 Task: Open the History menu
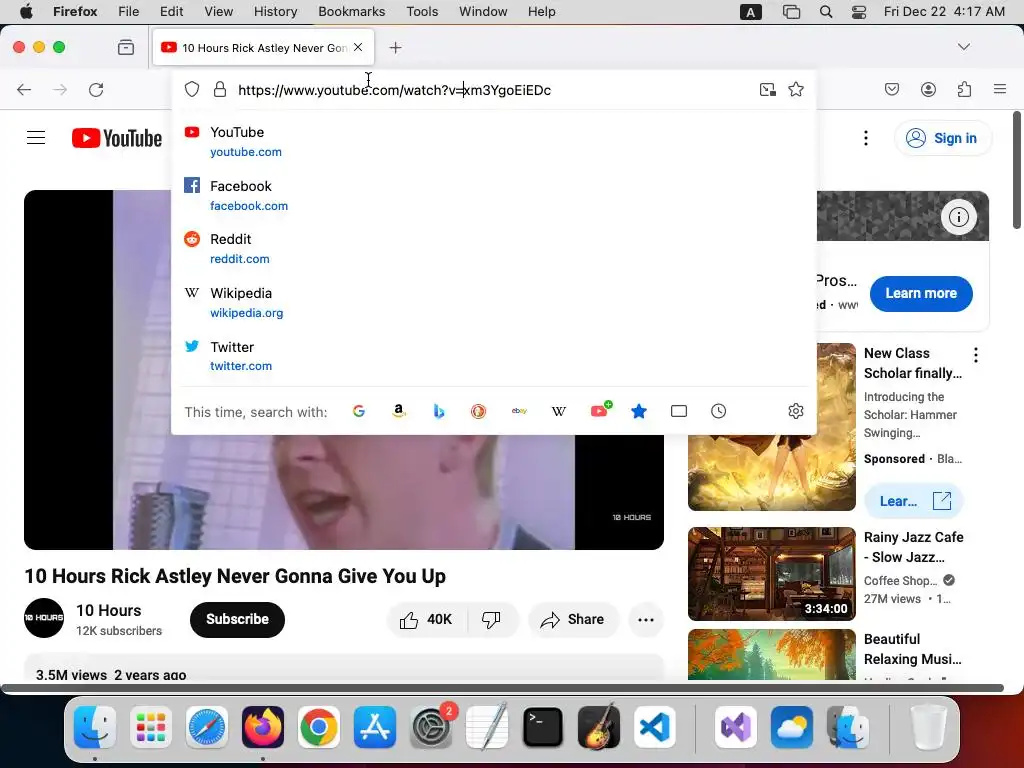pyautogui.click(x=276, y=12)
